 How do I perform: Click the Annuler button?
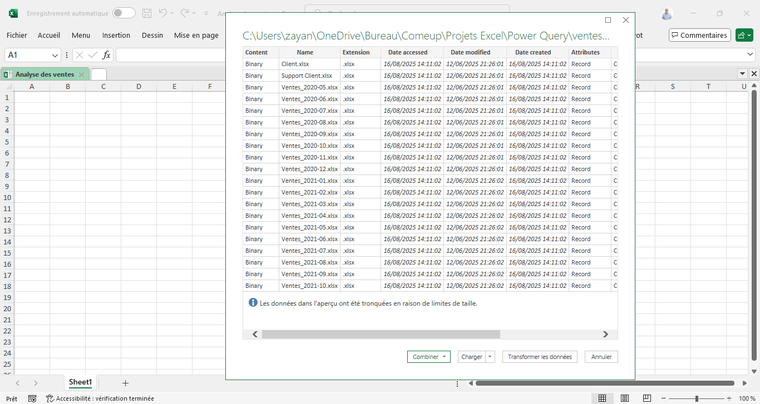click(601, 356)
